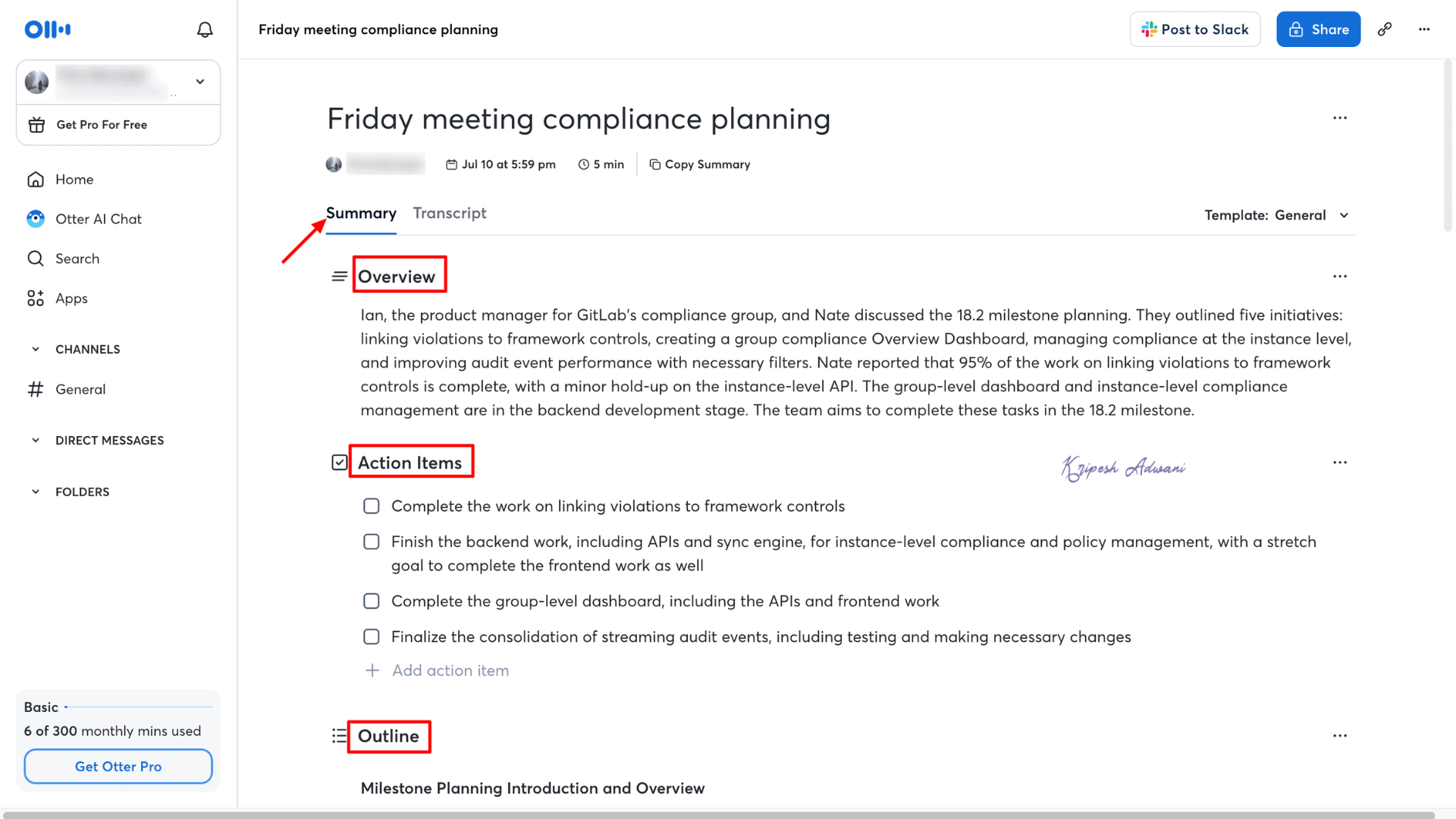This screenshot has height=819, width=1456.
Task: Open Otter AI Chat
Action: tap(98, 219)
